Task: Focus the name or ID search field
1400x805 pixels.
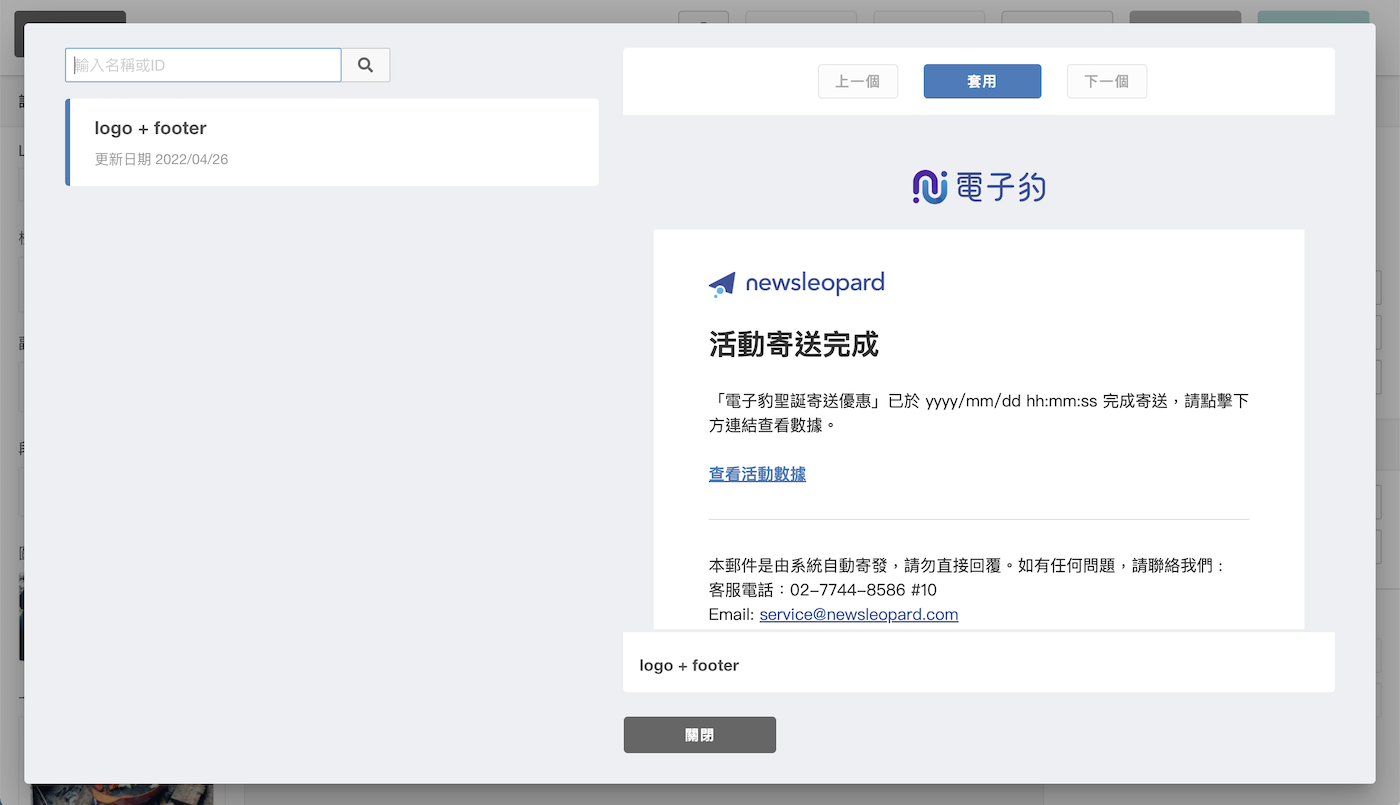Action: [204, 65]
